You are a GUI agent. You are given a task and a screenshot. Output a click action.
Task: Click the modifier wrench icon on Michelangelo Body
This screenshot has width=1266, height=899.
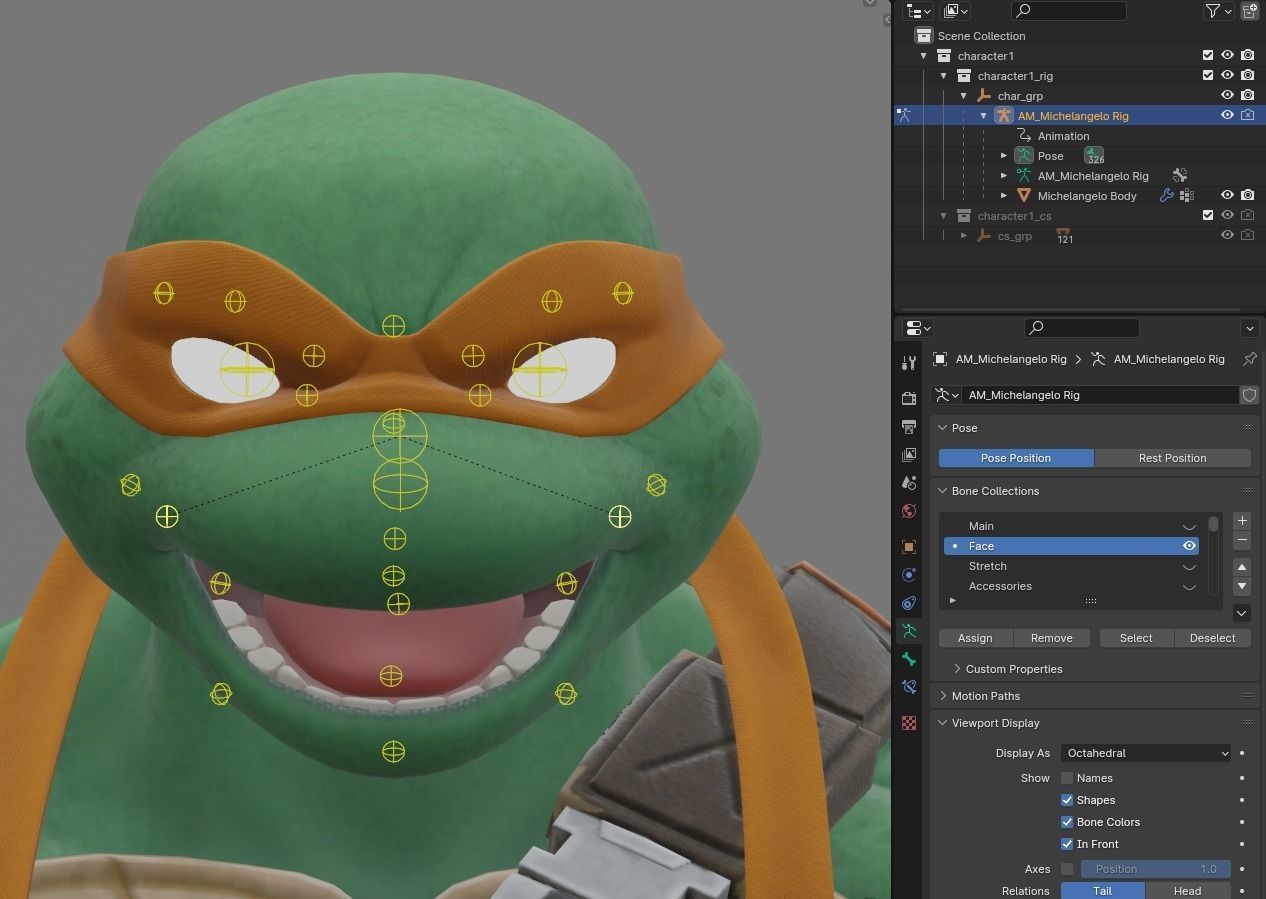1166,196
